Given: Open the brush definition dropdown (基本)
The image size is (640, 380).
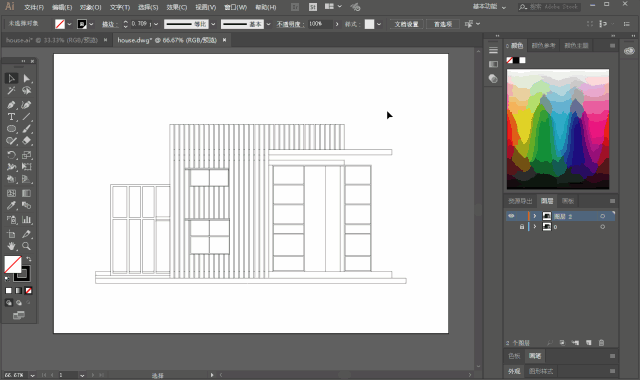Looking at the screenshot, I should pyautogui.click(x=268, y=24).
